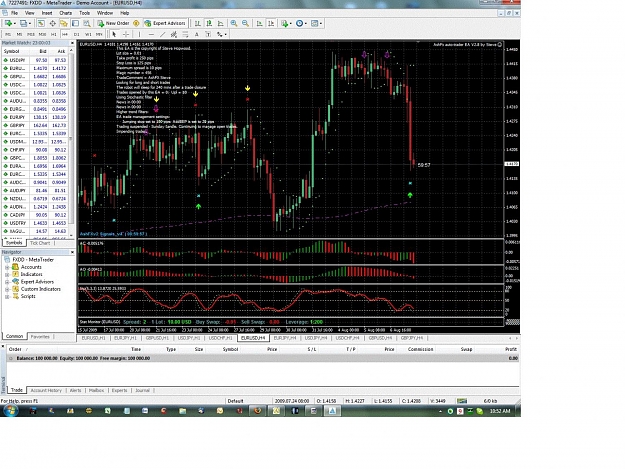Image resolution: width=625 pixels, height=469 pixels.
Task: Toggle the Market Watch window icon
Action: (41, 24)
